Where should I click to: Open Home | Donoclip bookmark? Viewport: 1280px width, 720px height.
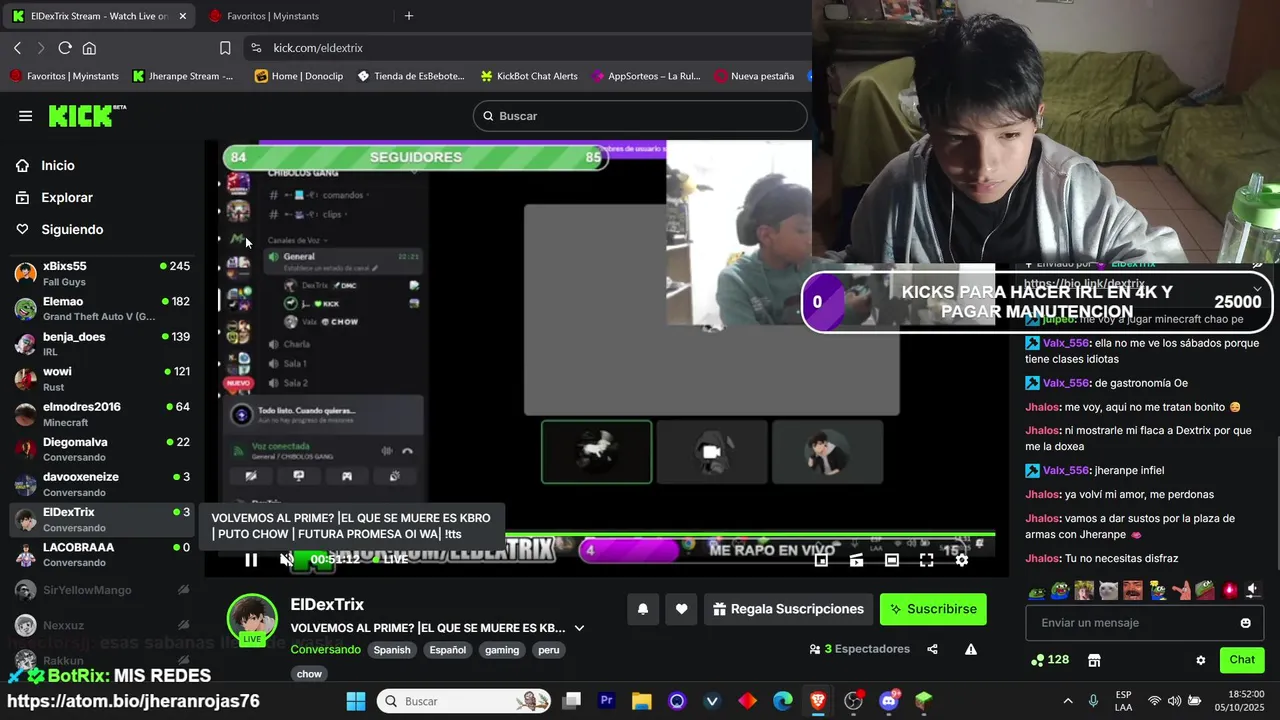(299, 76)
